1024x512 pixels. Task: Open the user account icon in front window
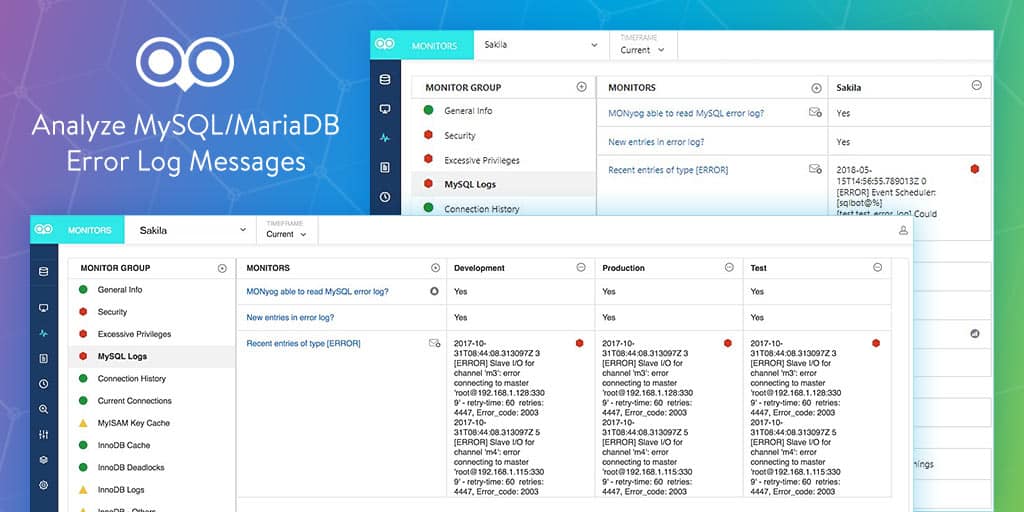point(903,230)
